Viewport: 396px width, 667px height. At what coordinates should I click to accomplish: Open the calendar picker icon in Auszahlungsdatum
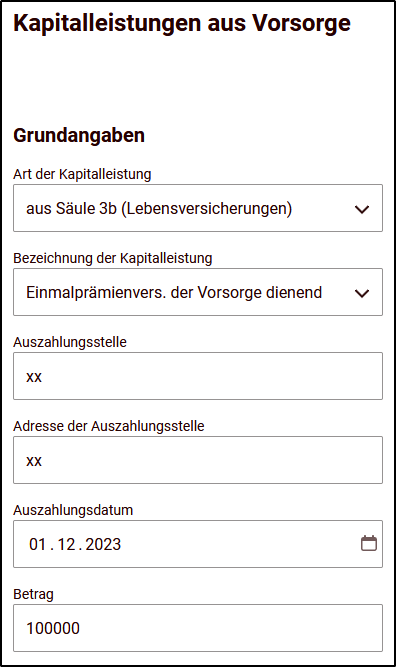tap(369, 544)
